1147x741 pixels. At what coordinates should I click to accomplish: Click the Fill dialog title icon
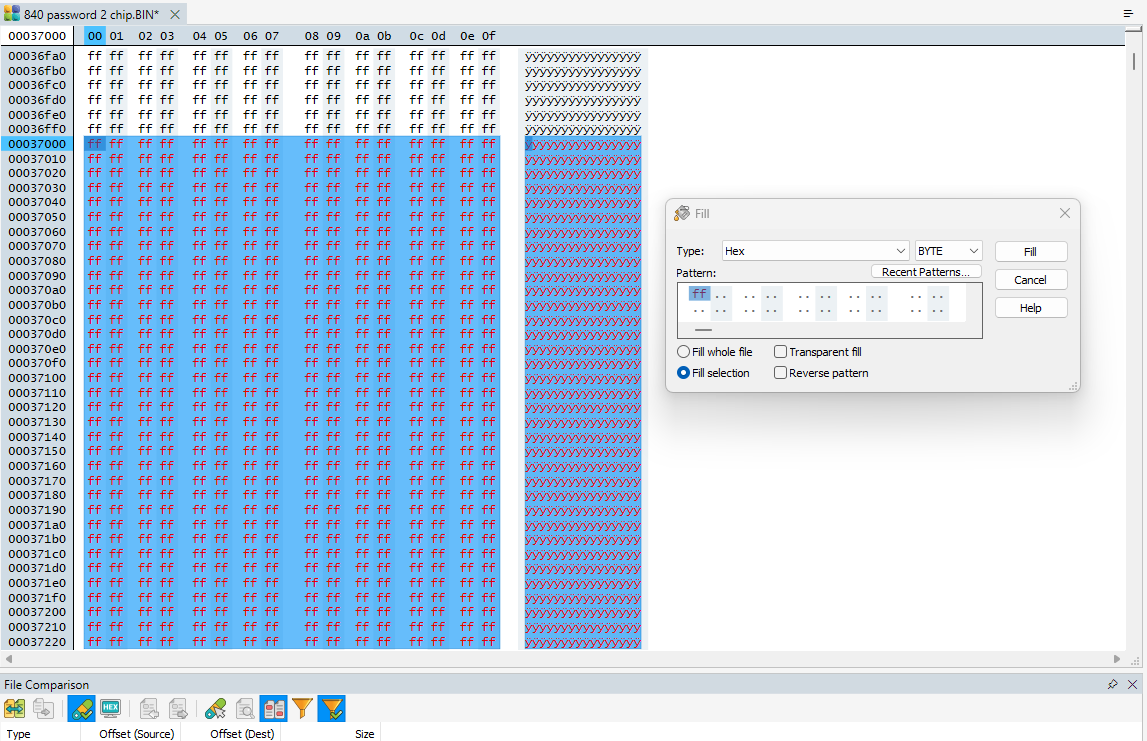(x=682, y=213)
